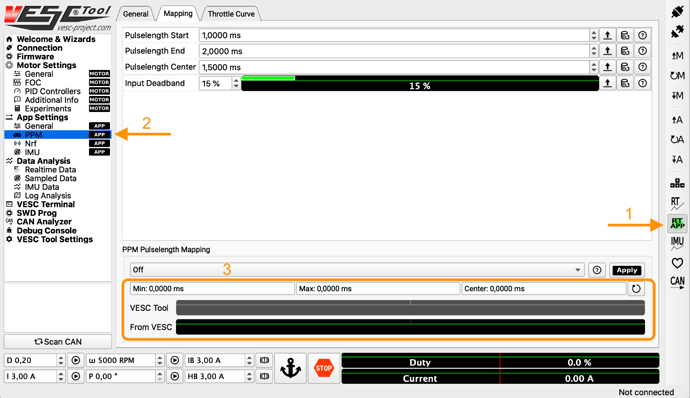The width and height of the screenshot is (690, 398).
Task: Open the PPM mapping Off dropdown
Action: pos(357,270)
